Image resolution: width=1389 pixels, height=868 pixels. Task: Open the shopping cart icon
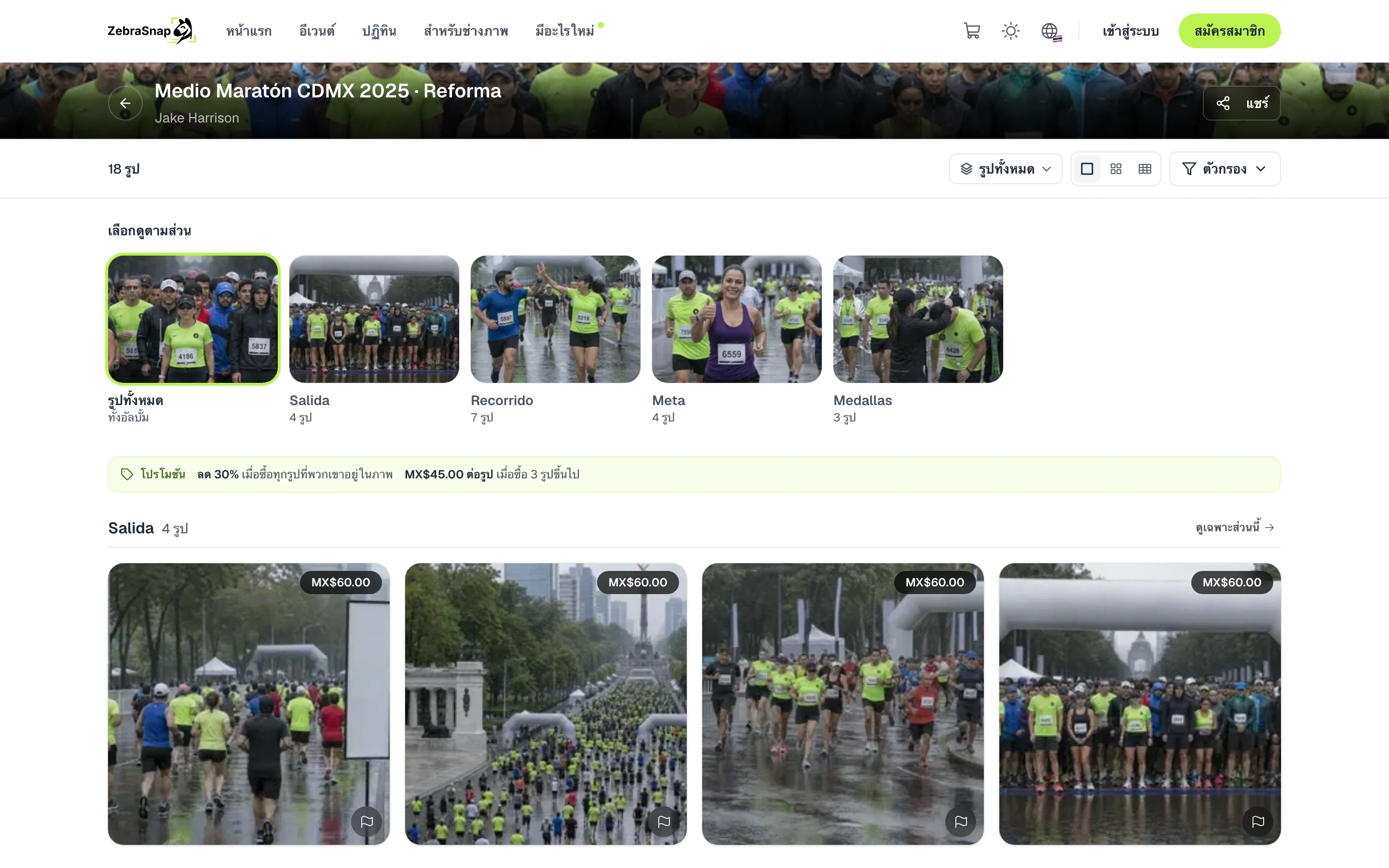pyautogui.click(x=972, y=31)
